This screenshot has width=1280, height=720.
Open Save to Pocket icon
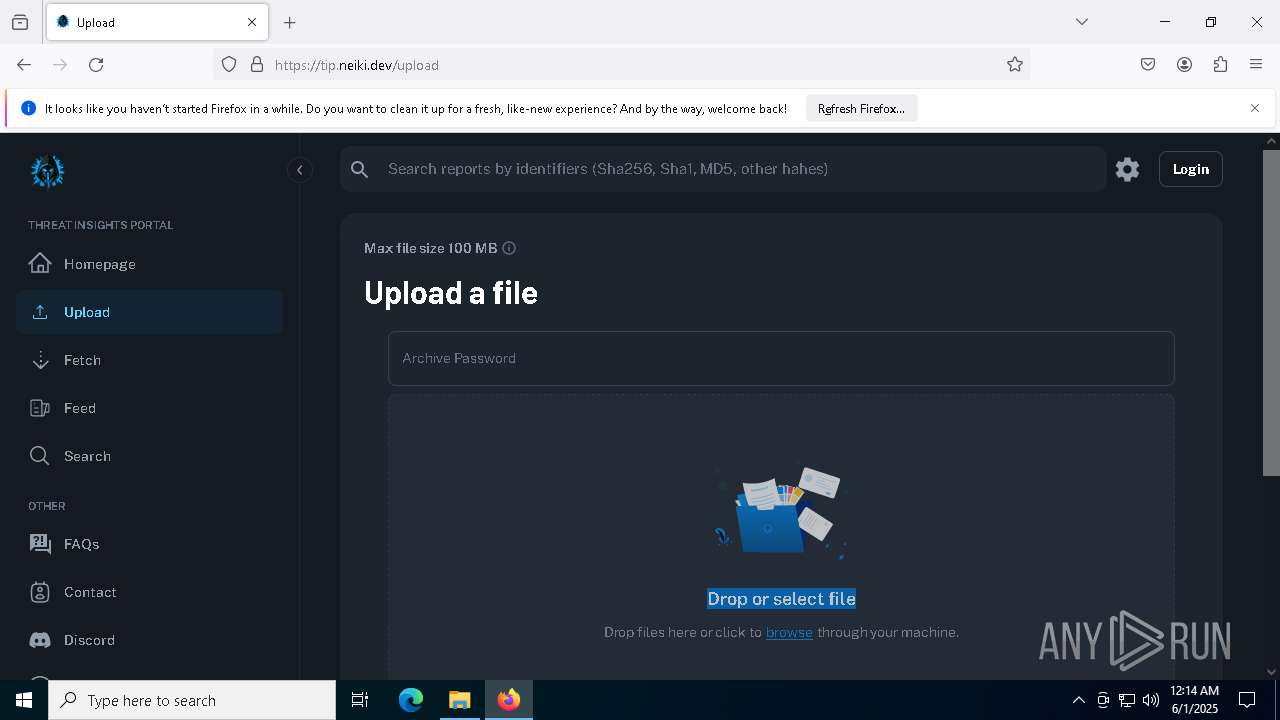pyautogui.click(x=1148, y=64)
